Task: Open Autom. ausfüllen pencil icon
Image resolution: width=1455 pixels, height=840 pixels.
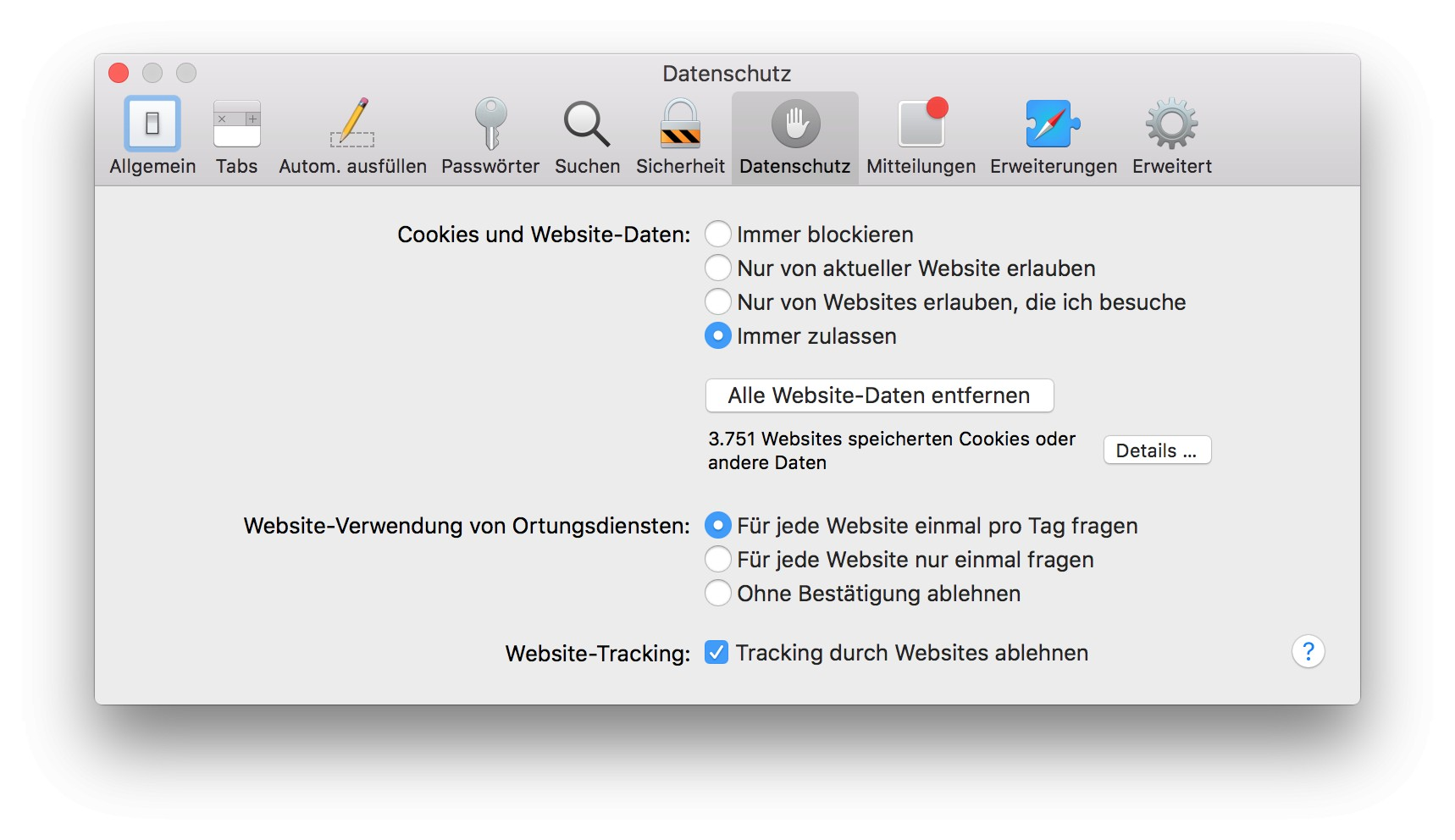Action: tap(352, 124)
